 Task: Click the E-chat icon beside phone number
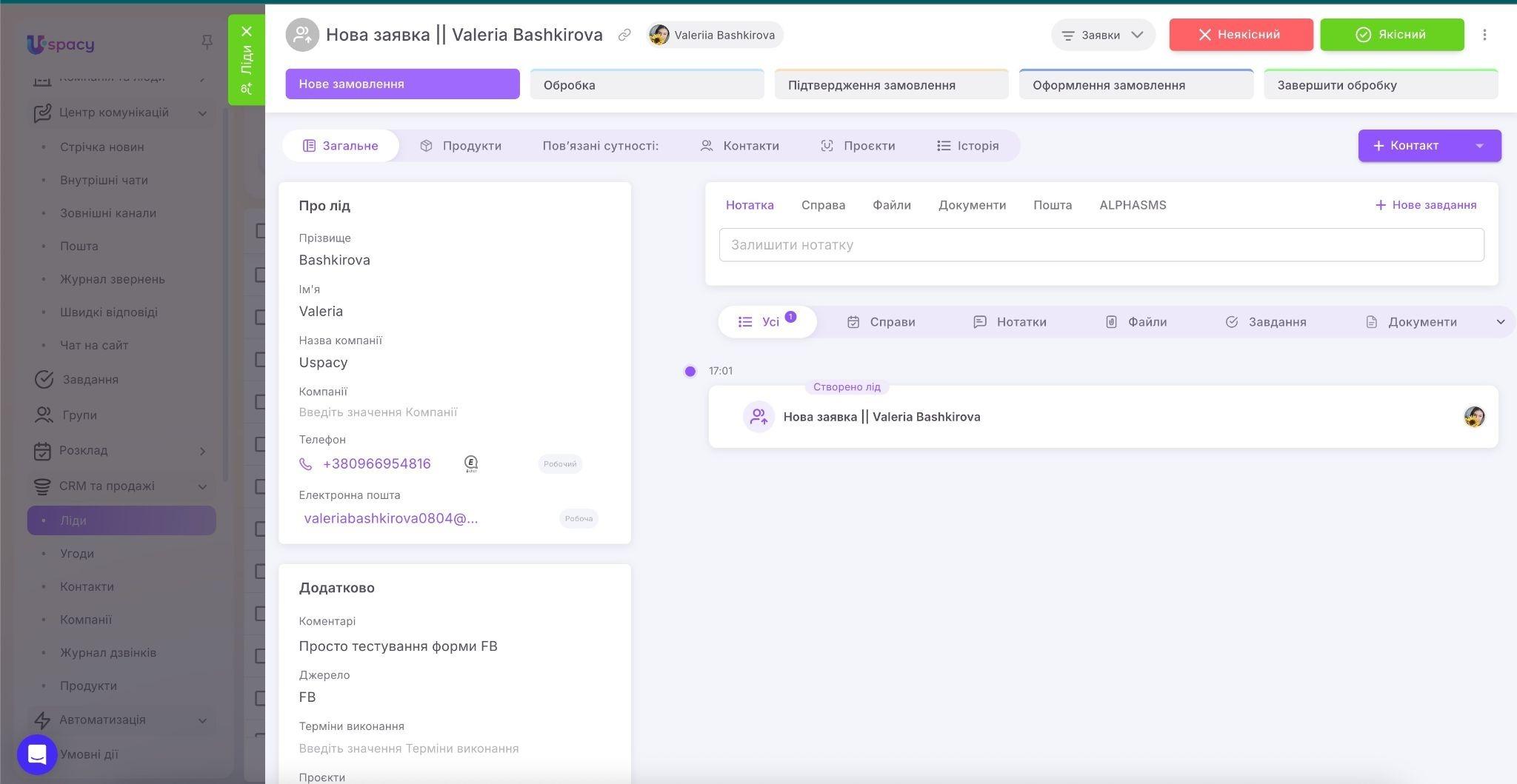pos(471,464)
